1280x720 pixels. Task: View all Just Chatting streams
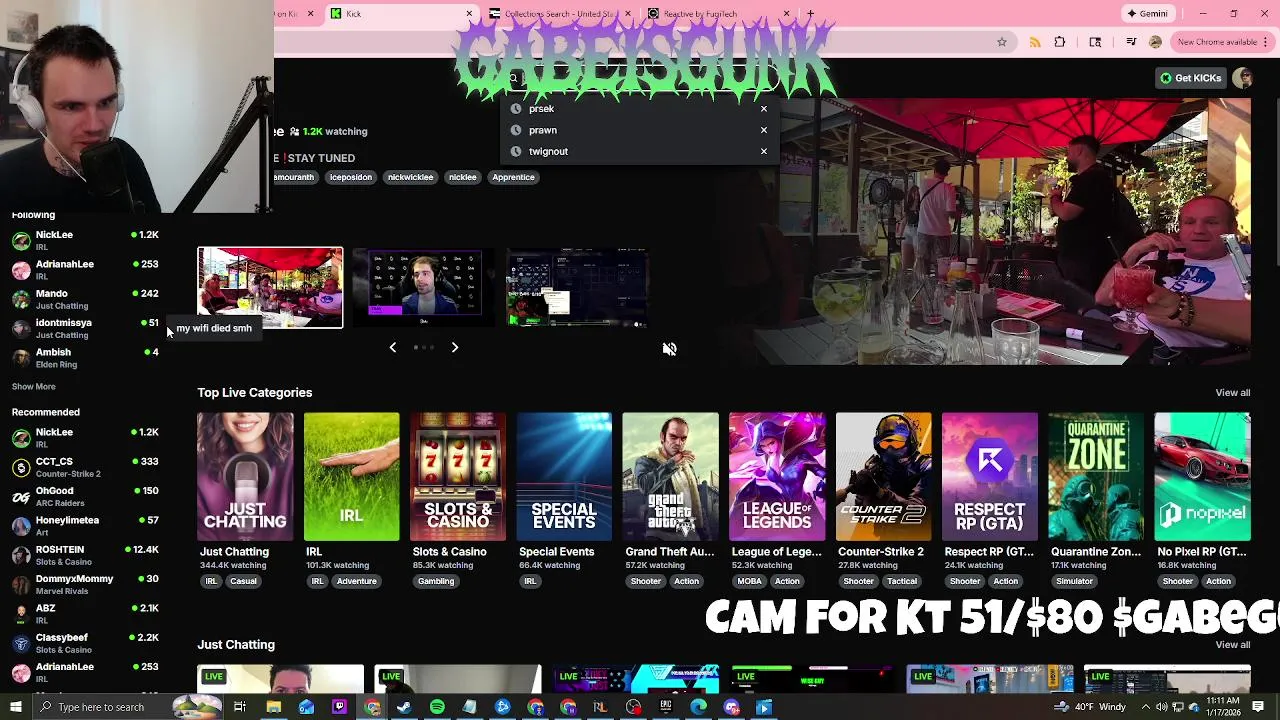(x=1232, y=645)
